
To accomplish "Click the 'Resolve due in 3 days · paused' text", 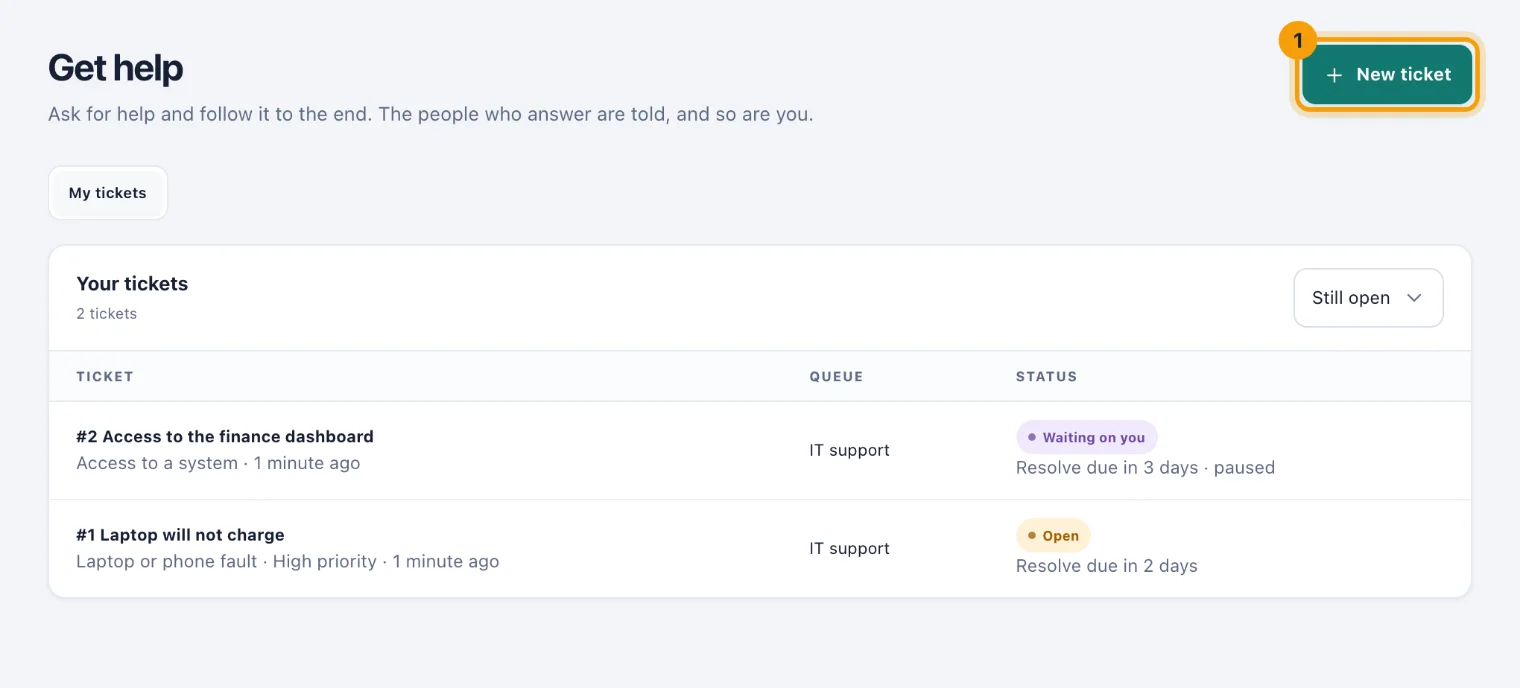I will (x=1145, y=468).
